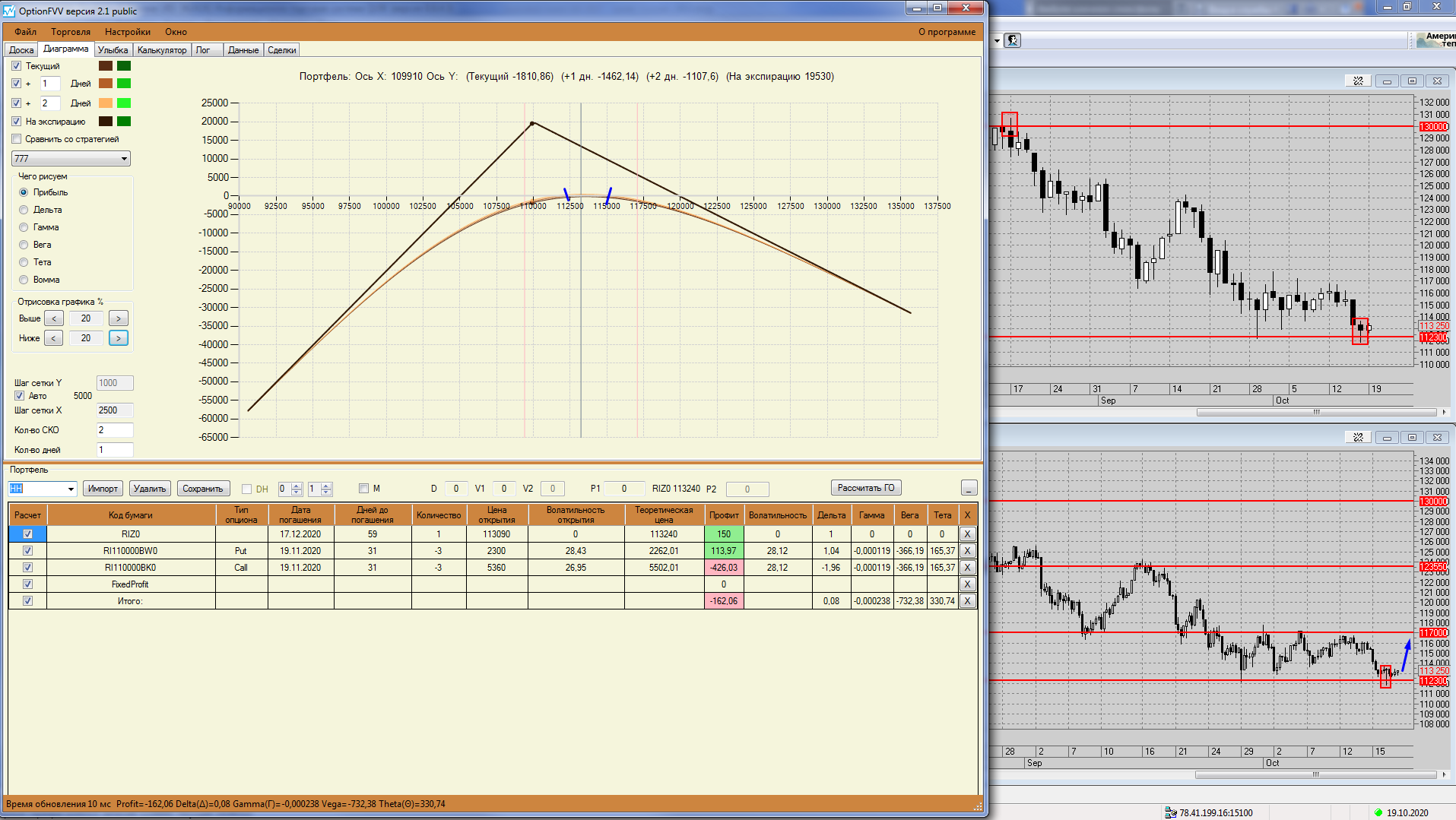Open the 777 strategy dropdown

tap(124, 159)
